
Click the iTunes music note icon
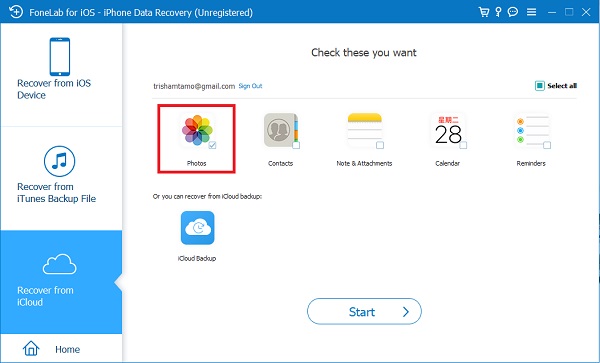coord(59,161)
